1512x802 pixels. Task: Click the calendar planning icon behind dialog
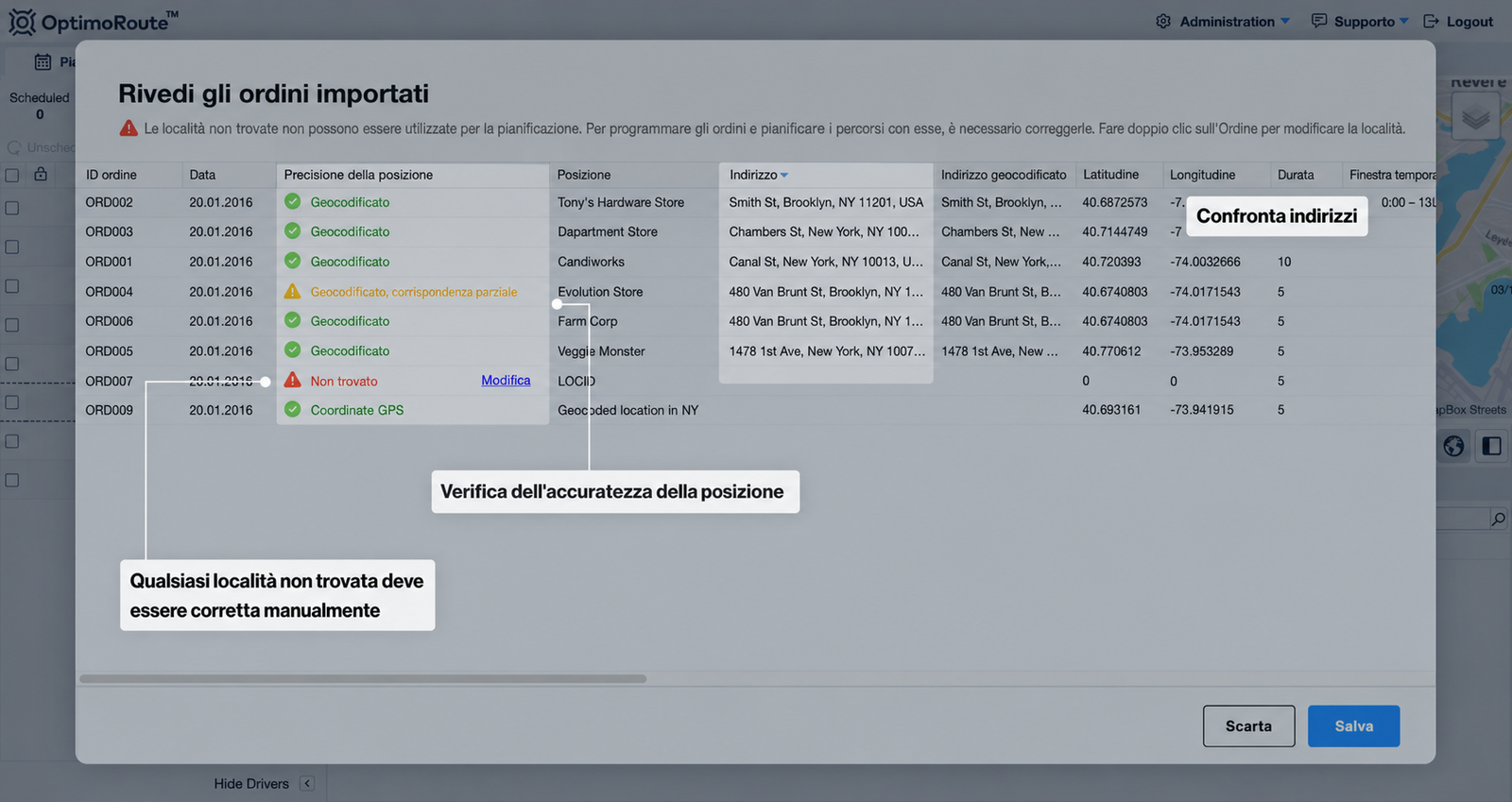point(43,62)
